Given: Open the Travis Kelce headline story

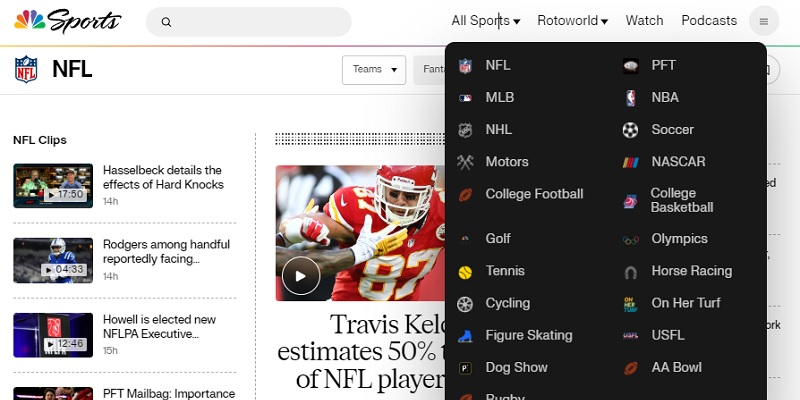Looking at the screenshot, I should click(361, 351).
